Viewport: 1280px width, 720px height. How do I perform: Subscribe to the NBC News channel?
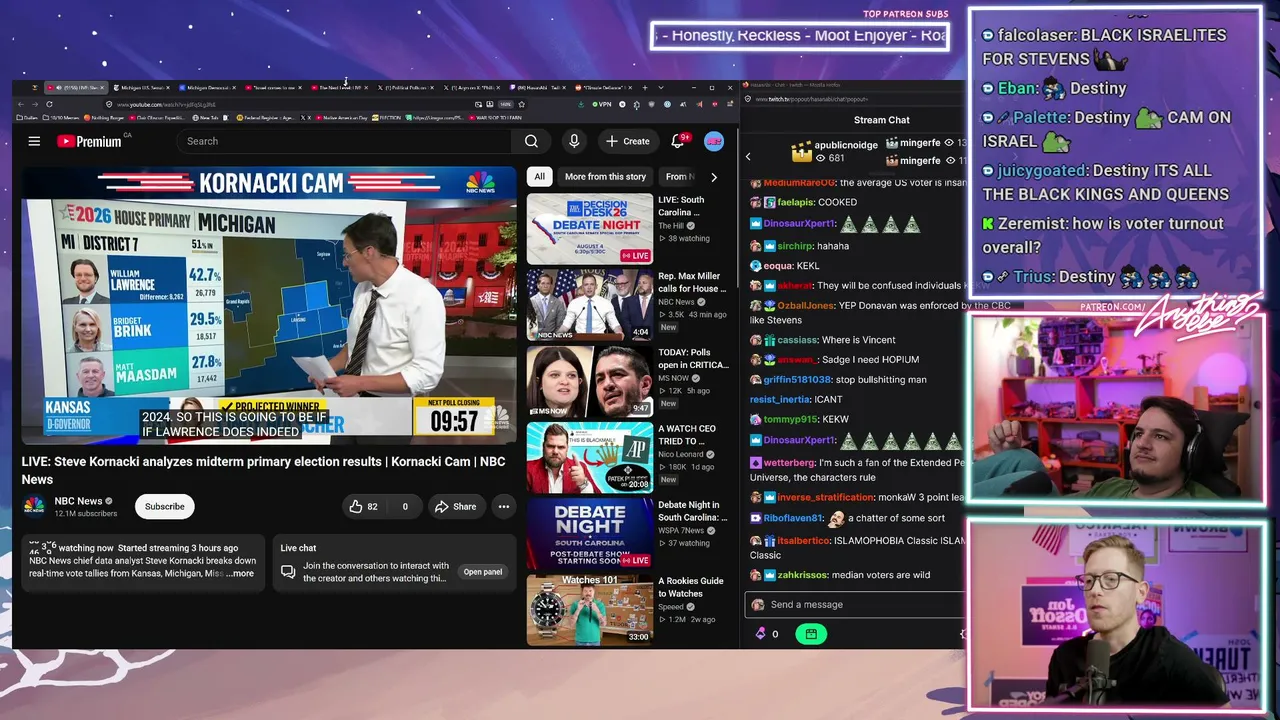point(164,507)
